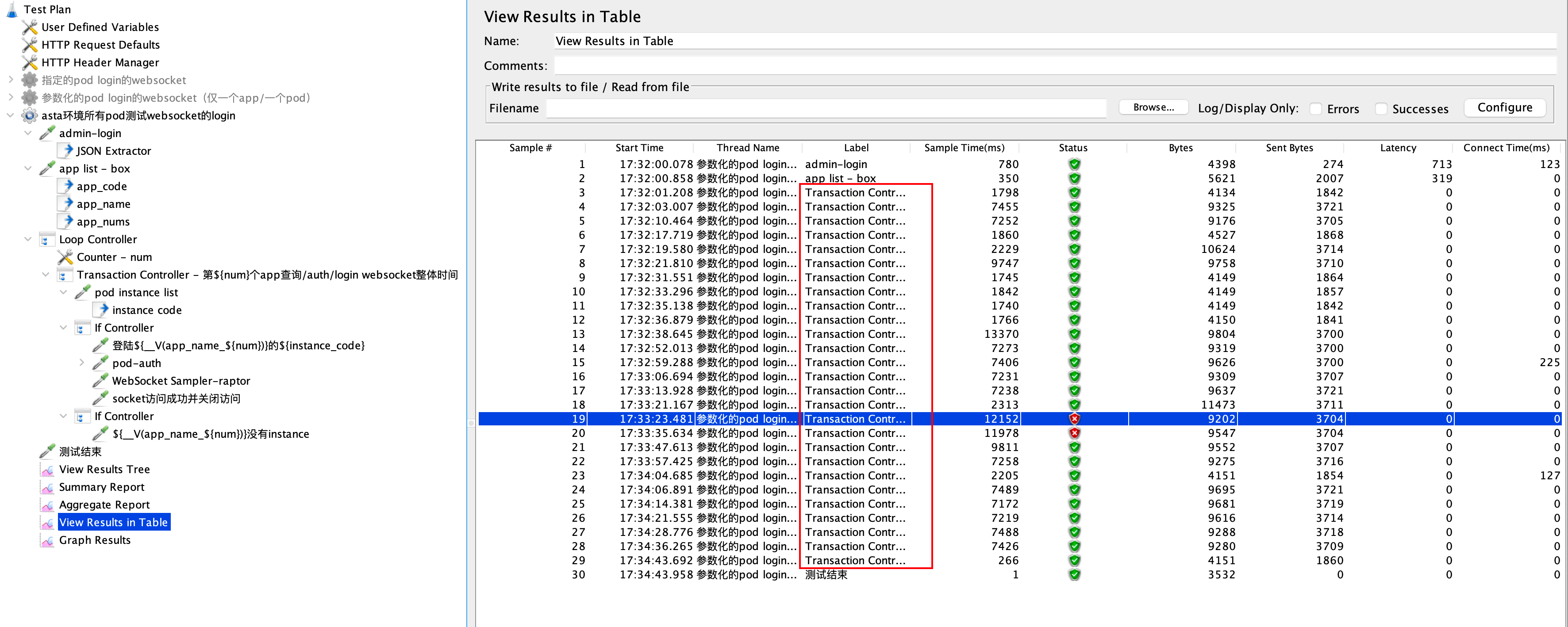Image resolution: width=1568 pixels, height=627 pixels.
Task: Click the Loop Controller icon
Action: point(47,240)
